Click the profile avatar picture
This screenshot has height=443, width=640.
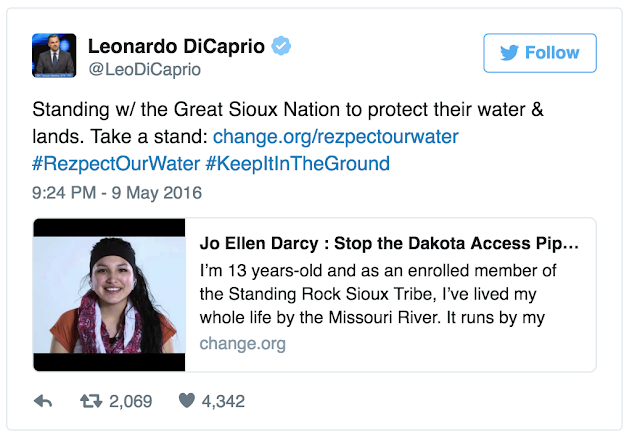pos(52,55)
